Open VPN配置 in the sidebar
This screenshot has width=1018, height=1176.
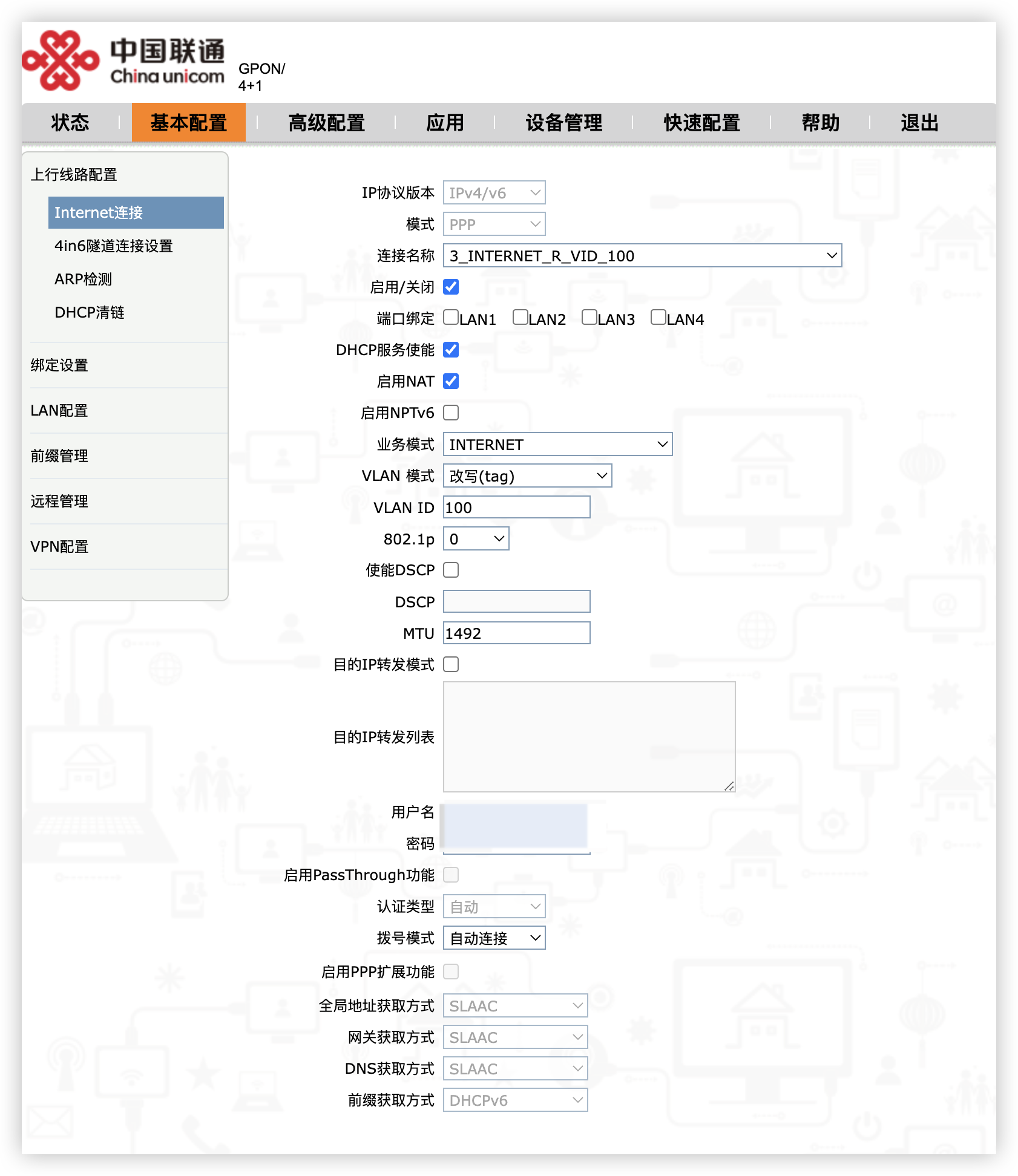pos(59,546)
